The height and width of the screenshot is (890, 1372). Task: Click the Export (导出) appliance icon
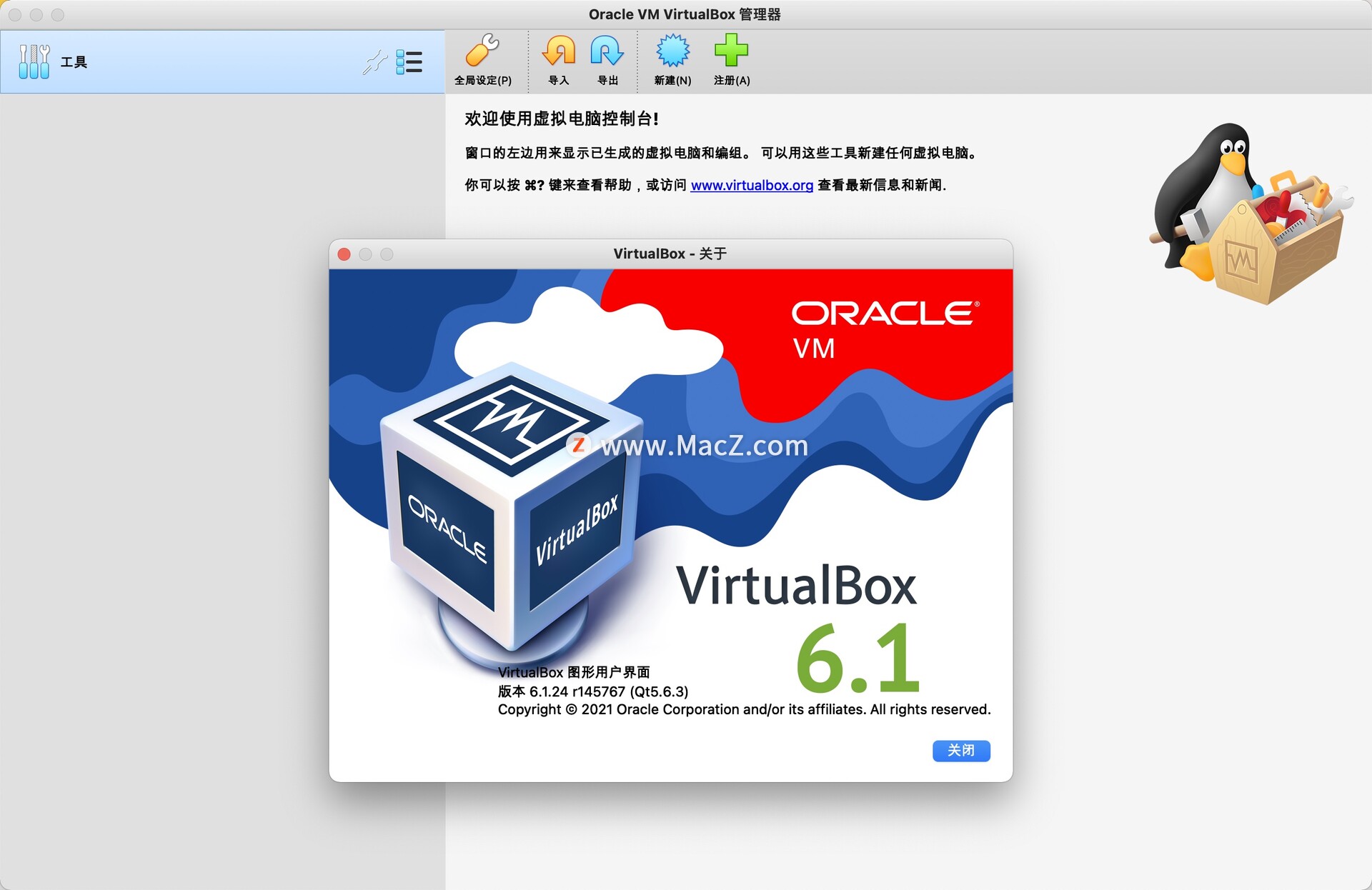(607, 52)
